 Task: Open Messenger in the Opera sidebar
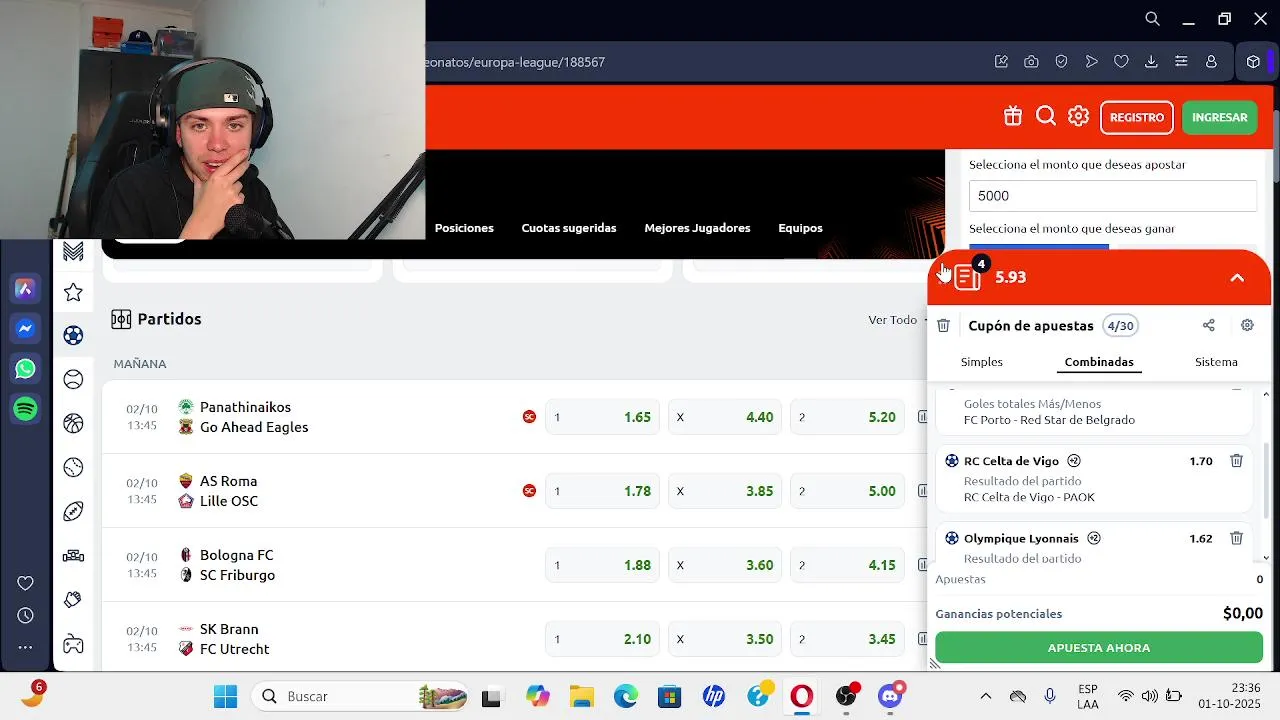[x=26, y=328]
